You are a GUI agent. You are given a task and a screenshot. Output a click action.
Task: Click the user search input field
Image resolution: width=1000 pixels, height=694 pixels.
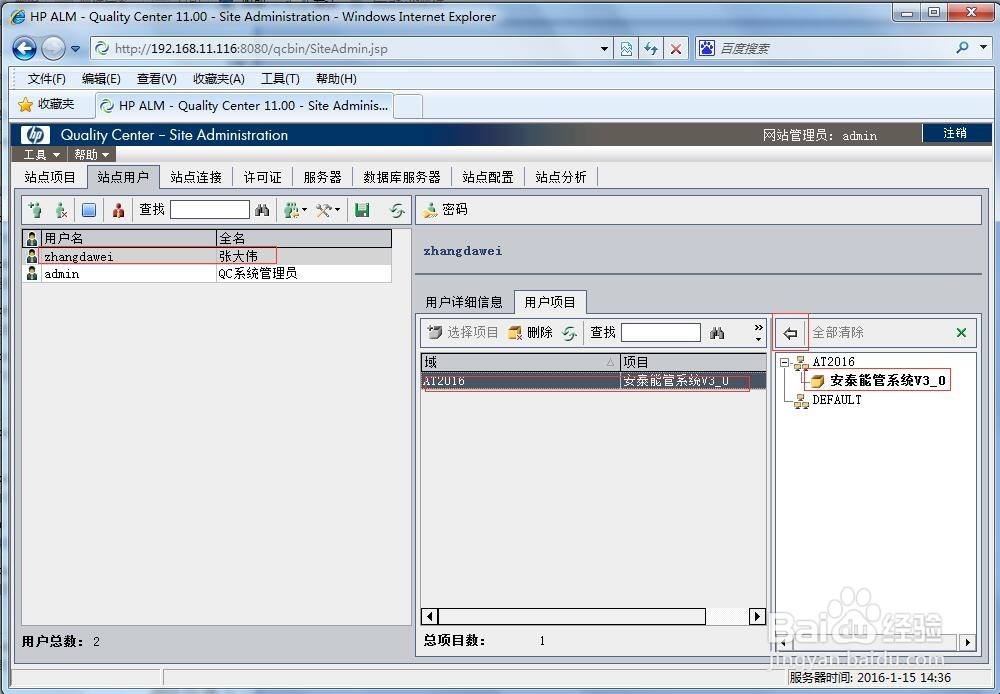pos(210,210)
